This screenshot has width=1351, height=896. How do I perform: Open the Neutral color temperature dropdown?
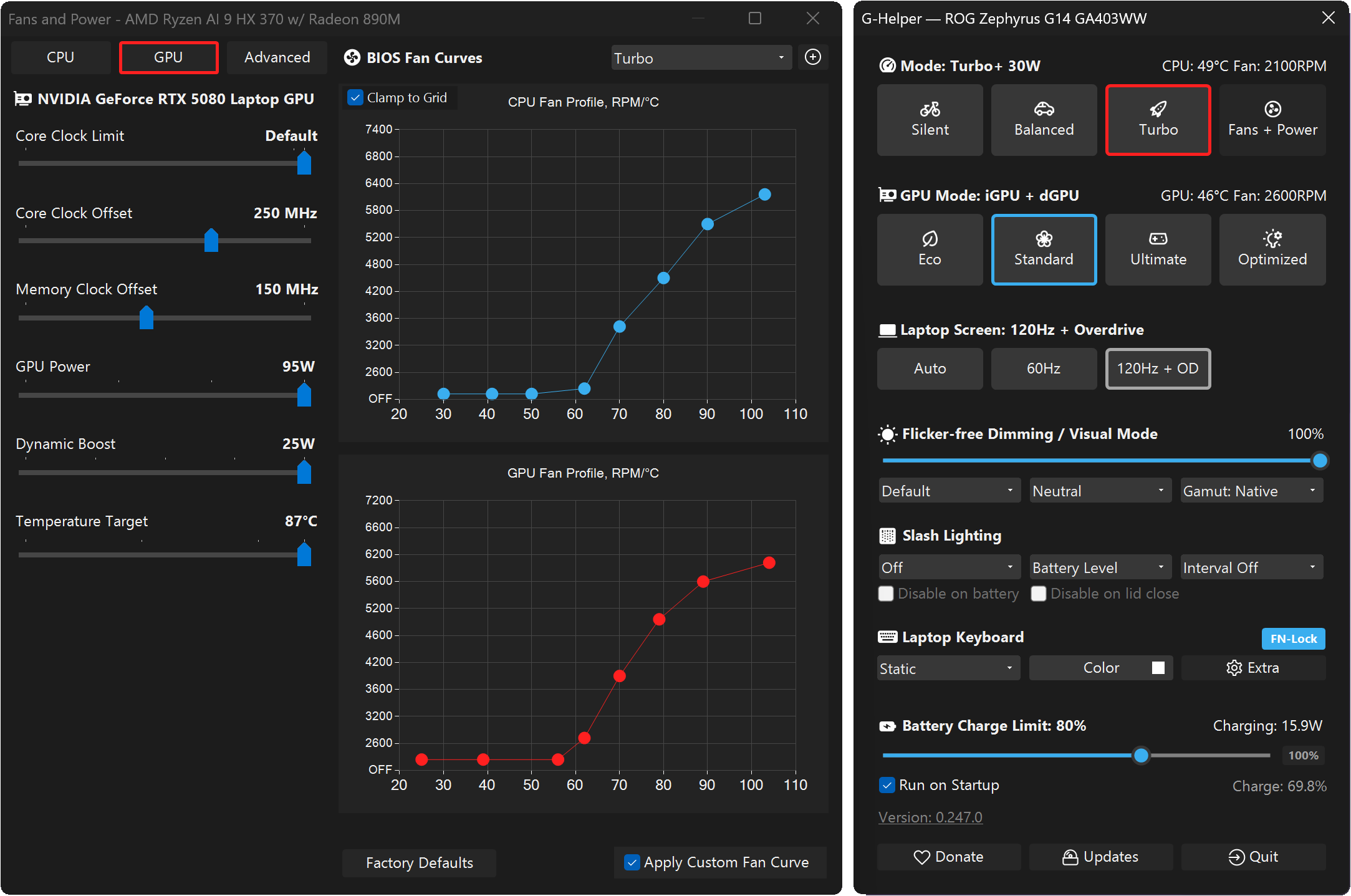click(x=1100, y=491)
